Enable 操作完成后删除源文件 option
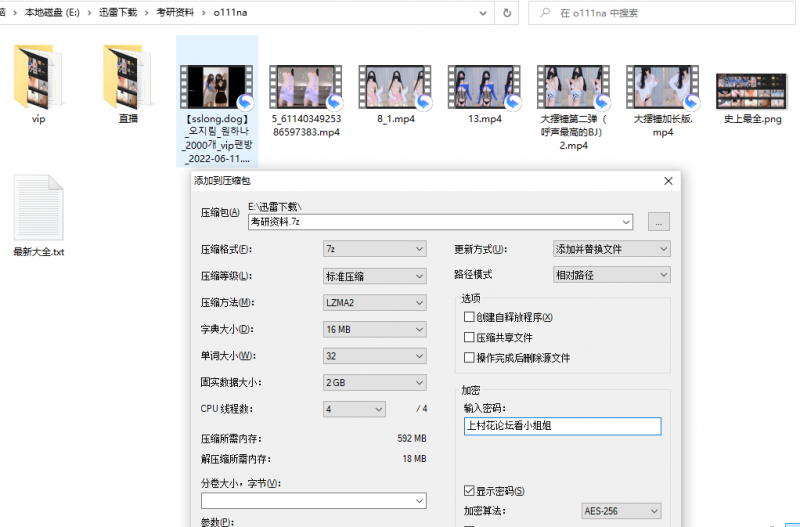The width and height of the screenshot is (800, 527). (469, 357)
